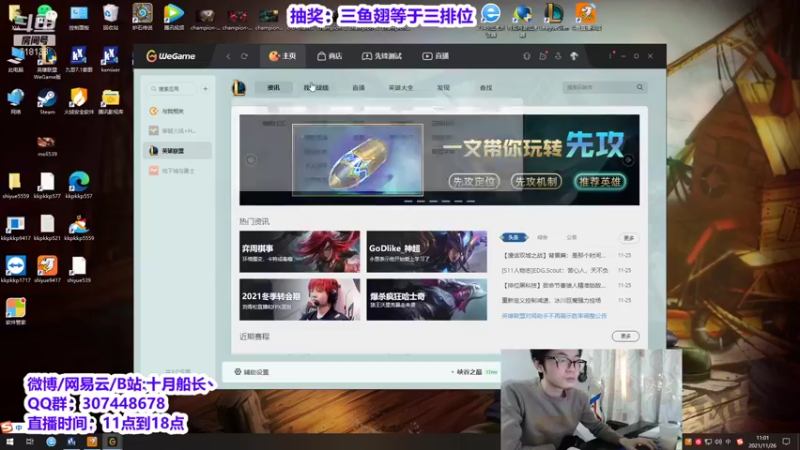Click the 先攻定位 banner button
Image resolution: width=800 pixels, height=450 pixels.
click(x=474, y=182)
